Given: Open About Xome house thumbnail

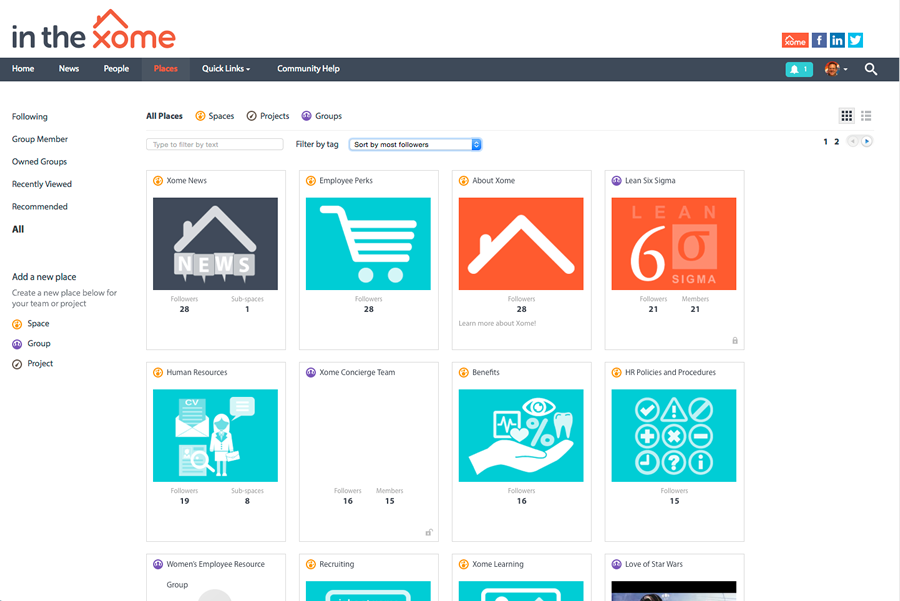Looking at the screenshot, I should (x=521, y=244).
